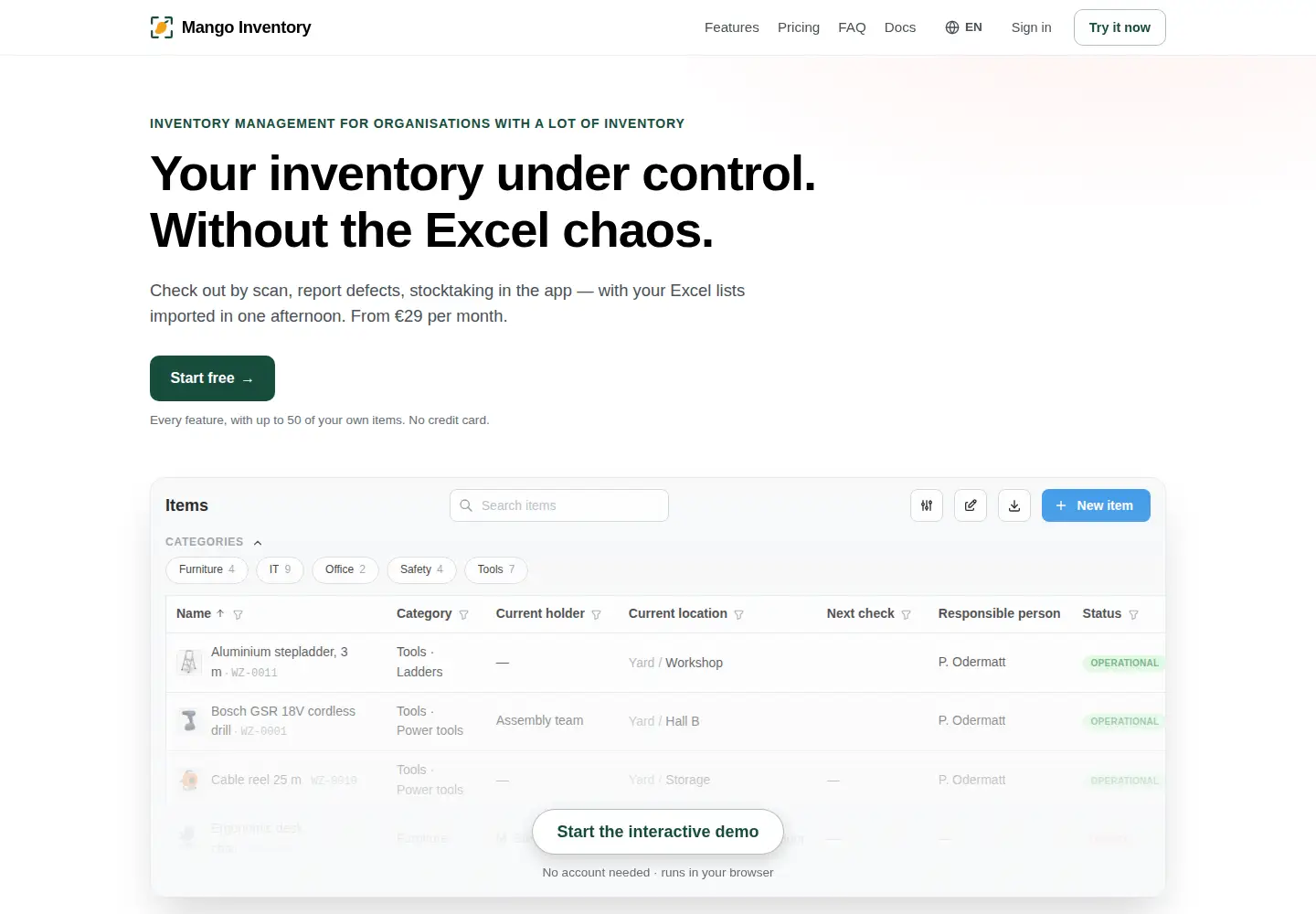Click the Sign in link
This screenshot has height=914, width=1316.
tap(1031, 27)
